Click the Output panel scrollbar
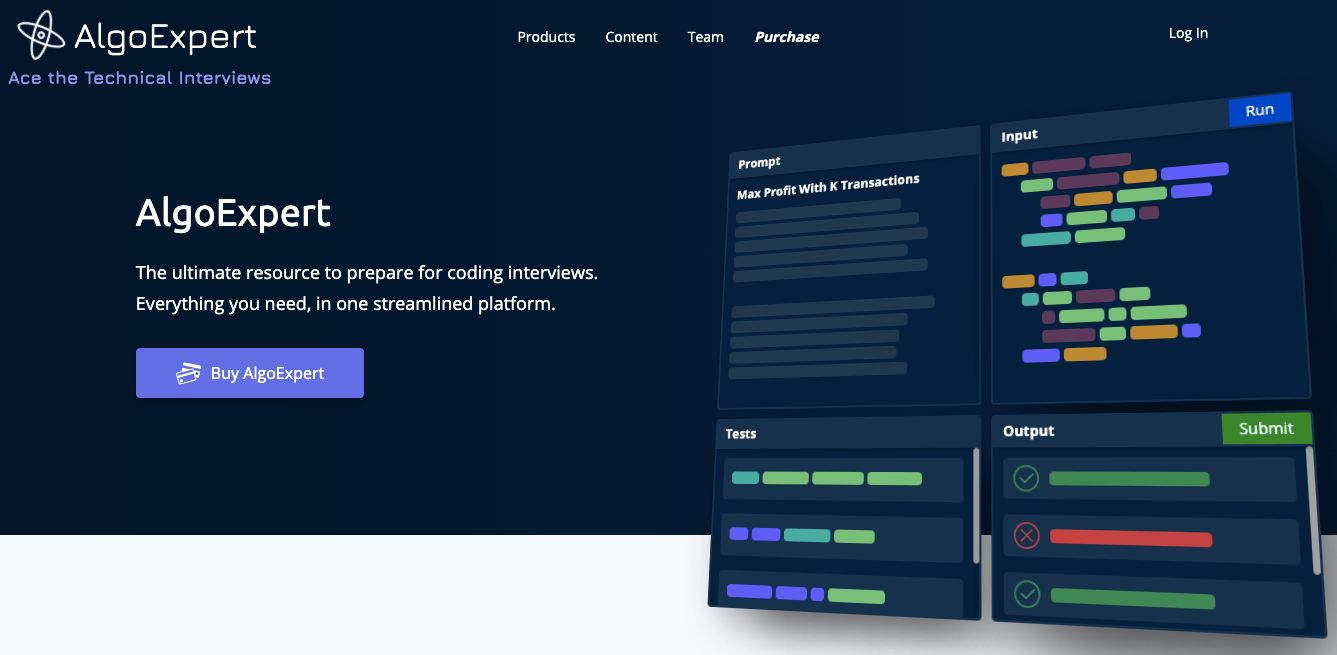Viewport: 1337px width, 655px height. [1312, 510]
